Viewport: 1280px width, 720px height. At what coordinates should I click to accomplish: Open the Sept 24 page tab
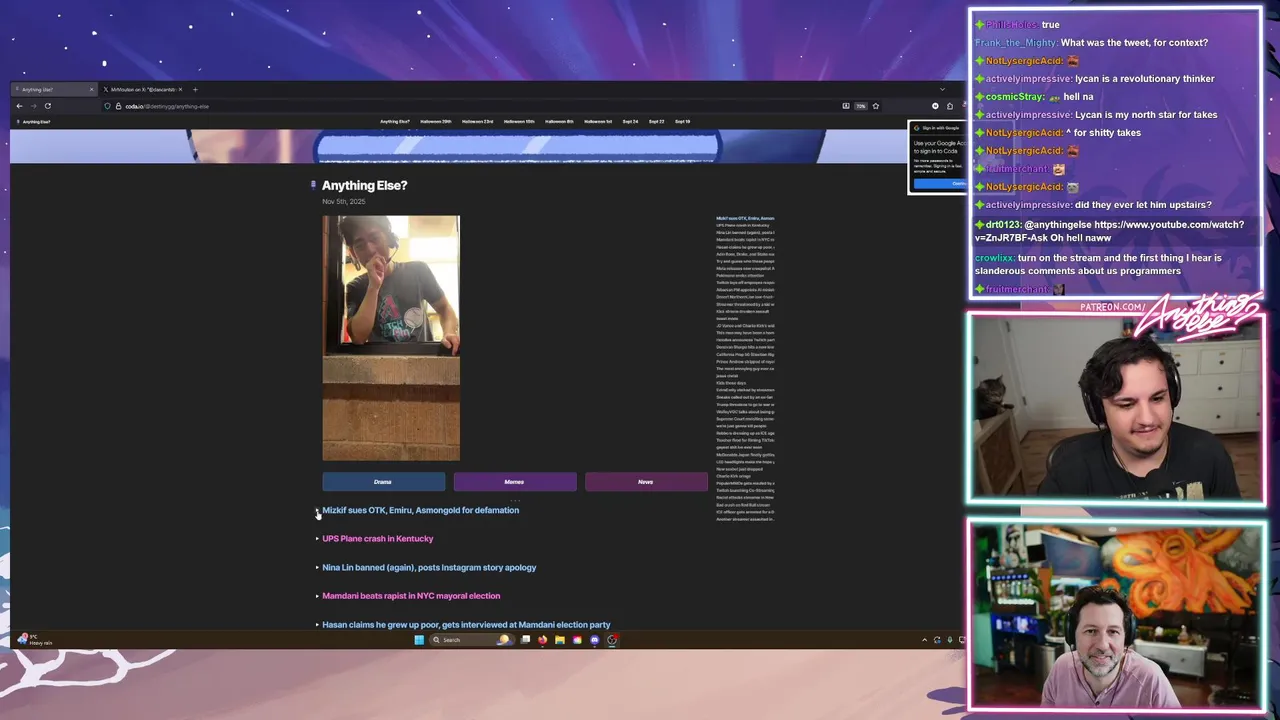pyautogui.click(x=630, y=122)
